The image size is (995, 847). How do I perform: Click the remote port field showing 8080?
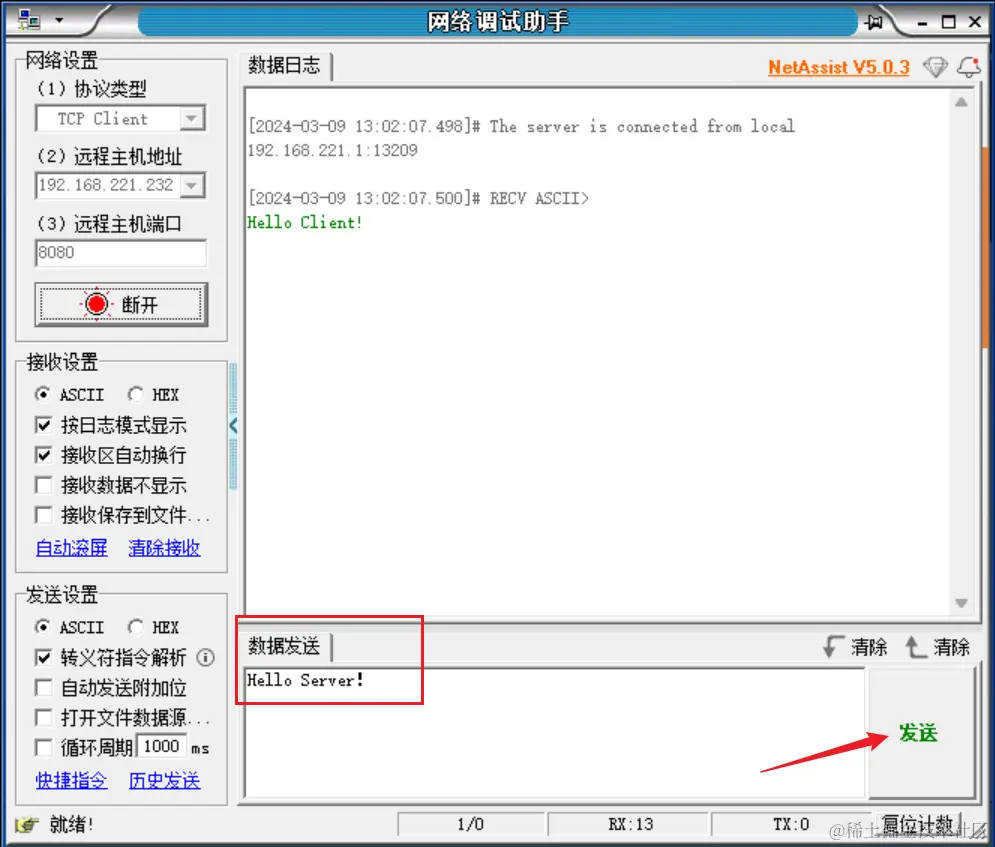[121, 253]
